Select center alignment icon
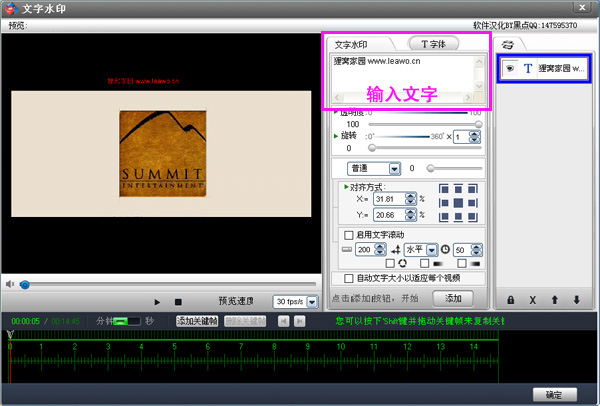The height and width of the screenshot is (406, 600). 458,203
